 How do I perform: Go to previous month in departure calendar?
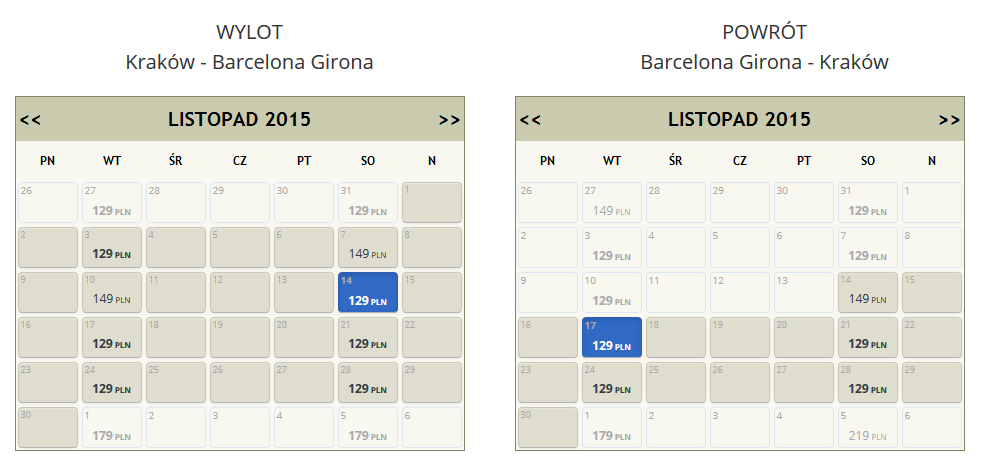[30, 120]
